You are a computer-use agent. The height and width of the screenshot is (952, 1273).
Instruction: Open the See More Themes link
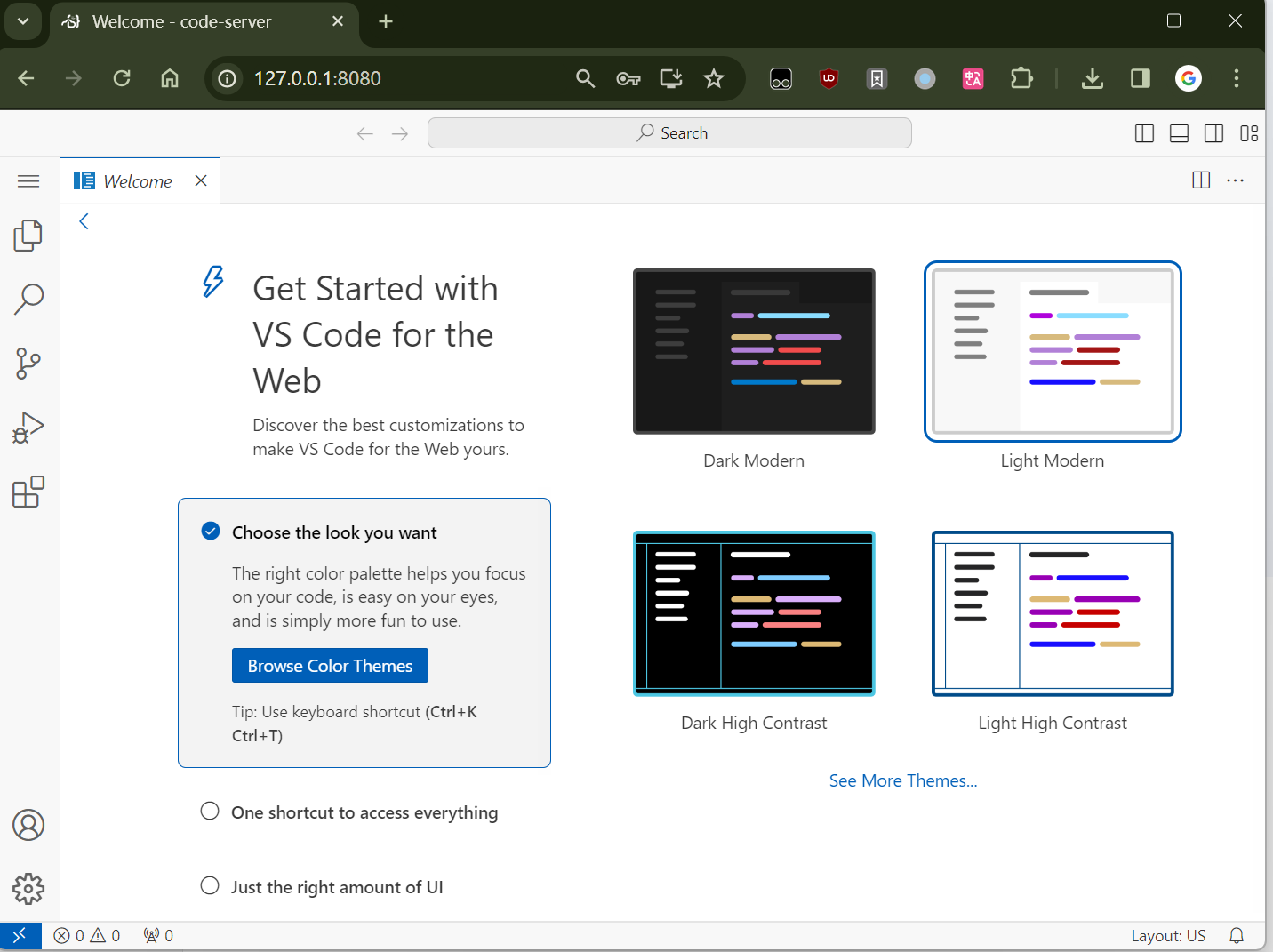pyautogui.click(x=902, y=780)
